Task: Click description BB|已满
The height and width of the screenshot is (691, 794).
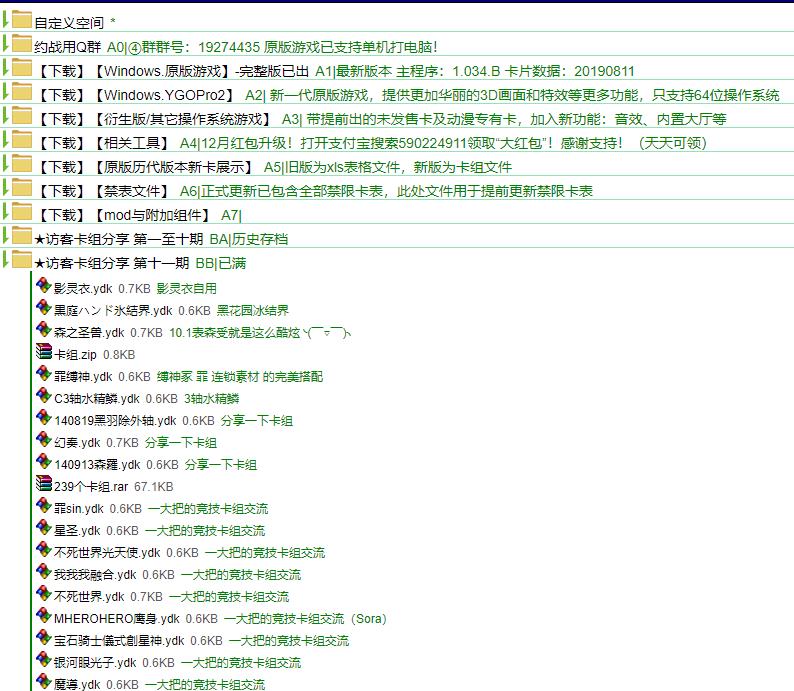Action: [221, 263]
